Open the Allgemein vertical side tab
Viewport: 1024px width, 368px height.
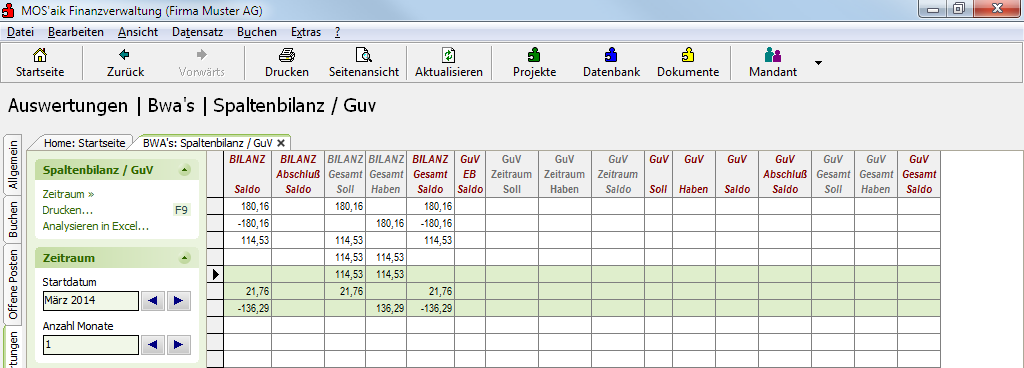click(13, 164)
